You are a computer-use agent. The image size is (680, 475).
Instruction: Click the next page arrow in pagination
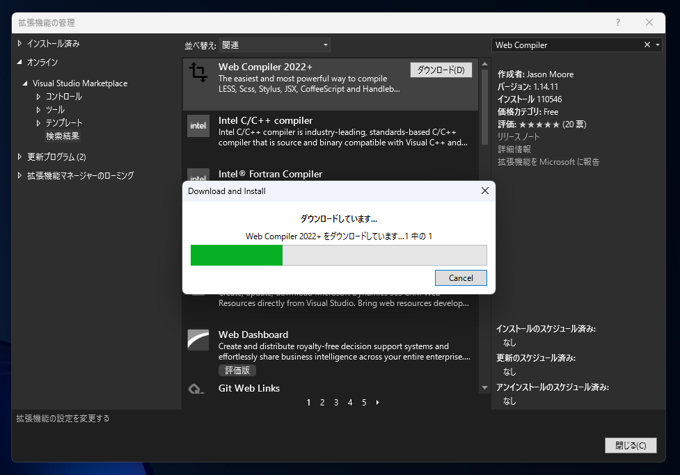[378, 403]
